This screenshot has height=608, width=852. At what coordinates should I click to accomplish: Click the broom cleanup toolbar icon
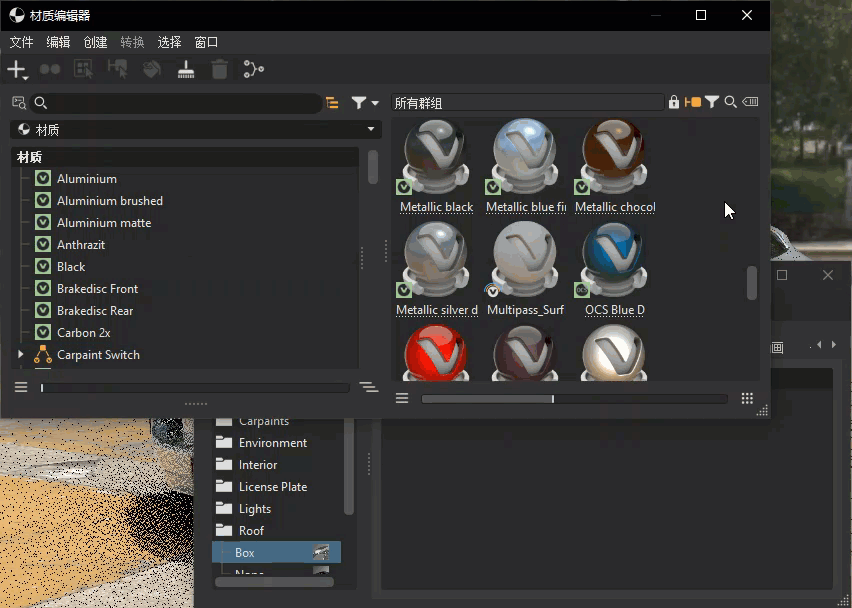pyautogui.click(x=186, y=70)
